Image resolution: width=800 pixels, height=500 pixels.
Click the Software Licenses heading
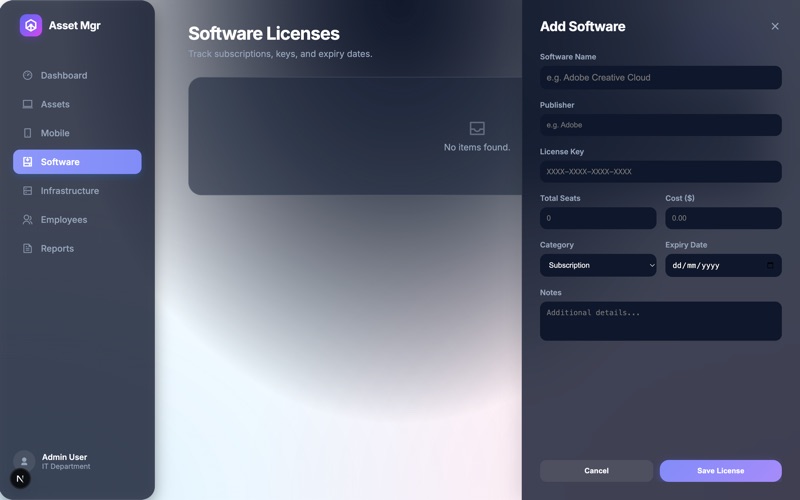264,33
